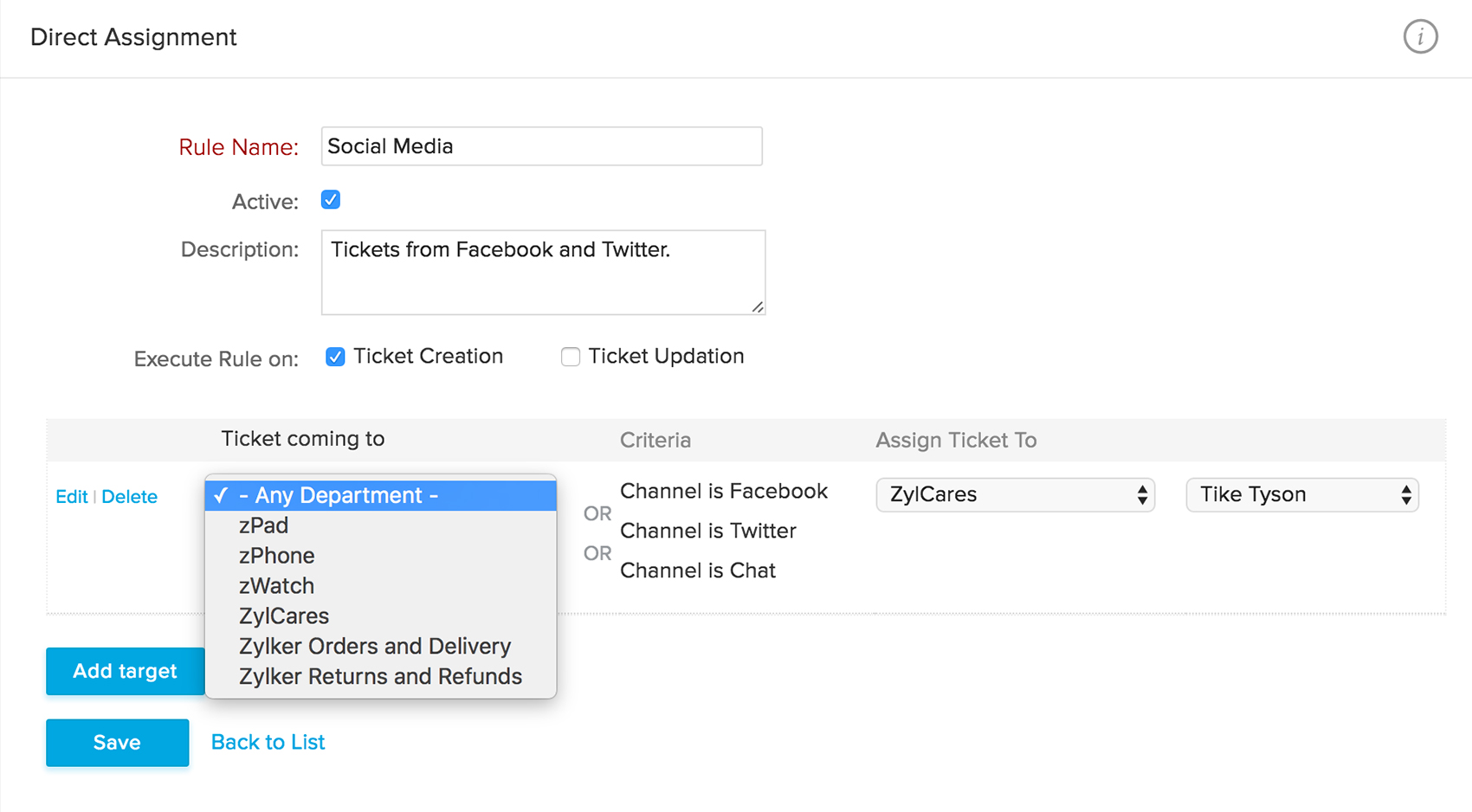This screenshot has height=812, width=1472.
Task: Click the info icon at top right
Action: [x=1420, y=37]
